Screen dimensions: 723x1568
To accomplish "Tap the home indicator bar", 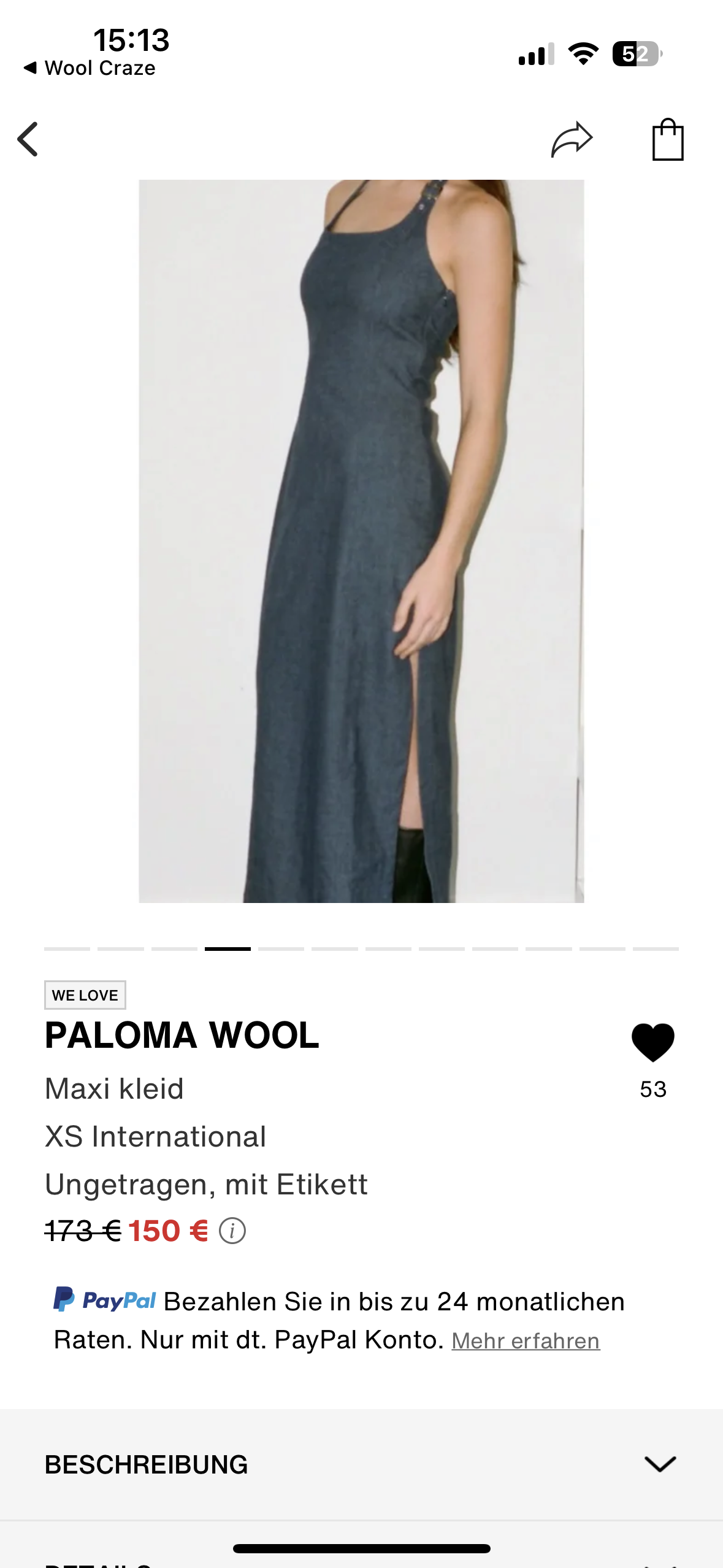I will (361, 1549).
